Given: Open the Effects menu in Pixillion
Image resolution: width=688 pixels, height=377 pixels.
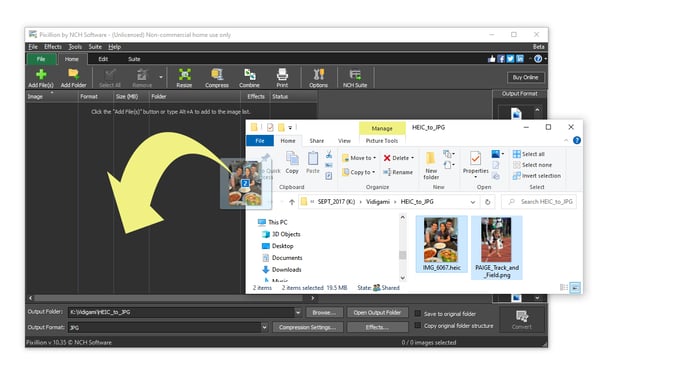Looking at the screenshot, I should 53,47.
